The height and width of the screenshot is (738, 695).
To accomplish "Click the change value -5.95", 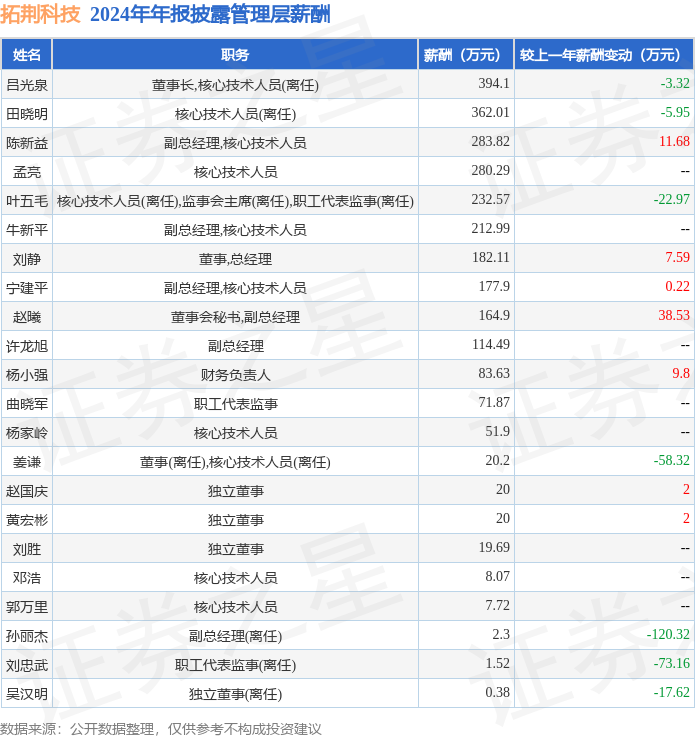I will pyautogui.click(x=675, y=112).
